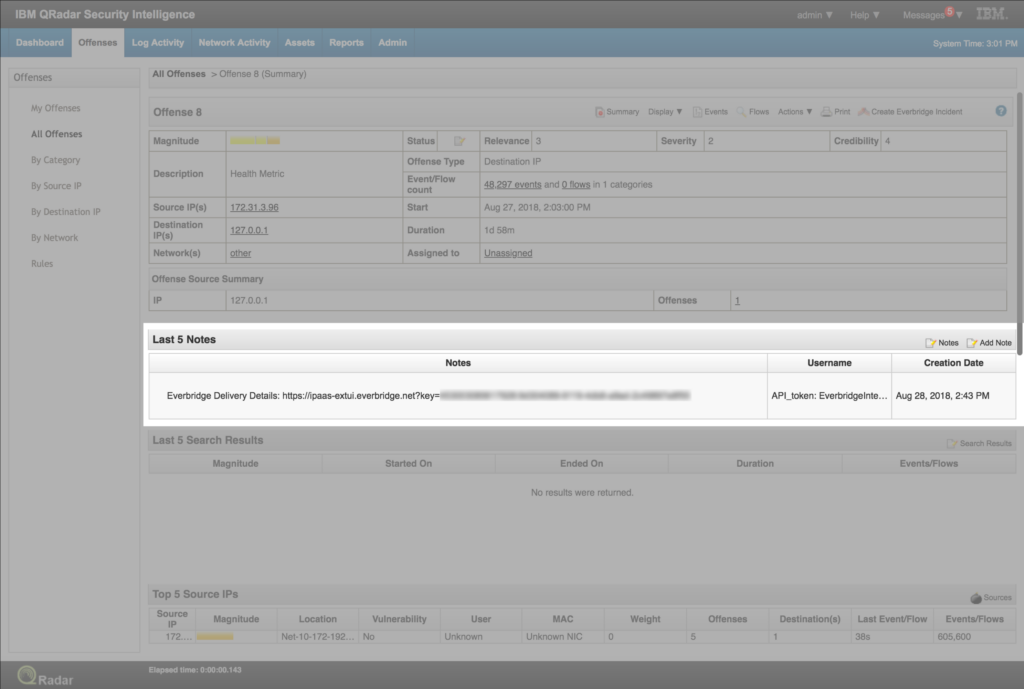
Task: Open source IP 172.31.3.96 link
Action: (x=254, y=208)
